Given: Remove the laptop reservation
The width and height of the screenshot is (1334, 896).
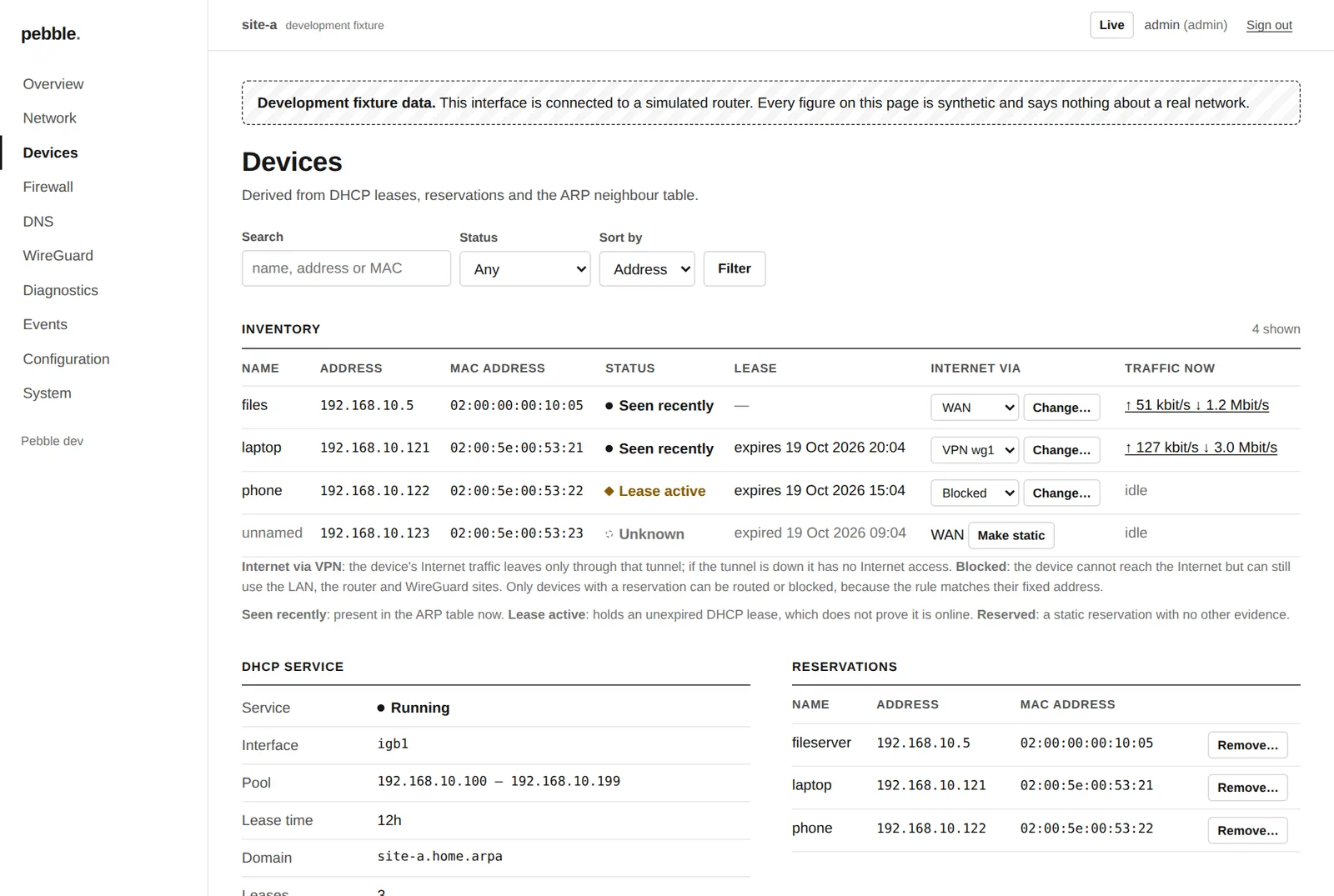Looking at the screenshot, I should coord(1247,788).
